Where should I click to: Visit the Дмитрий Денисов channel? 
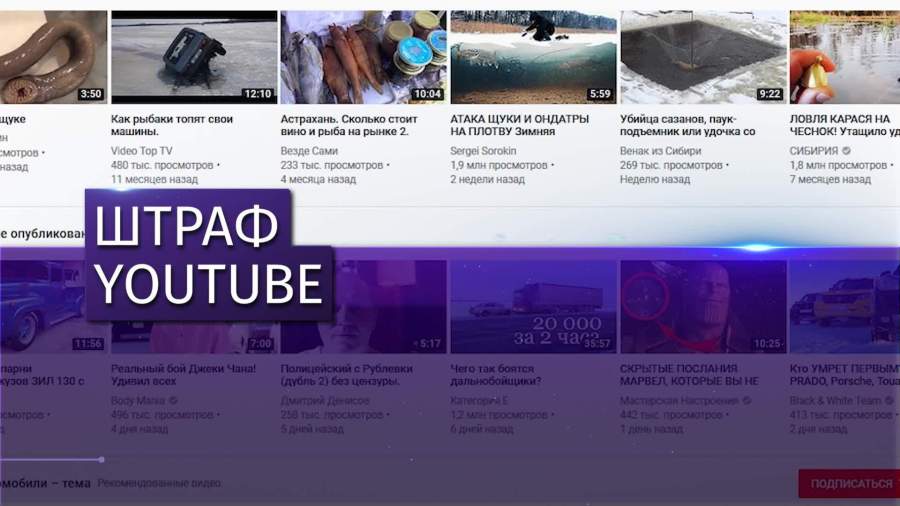(325, 400)
